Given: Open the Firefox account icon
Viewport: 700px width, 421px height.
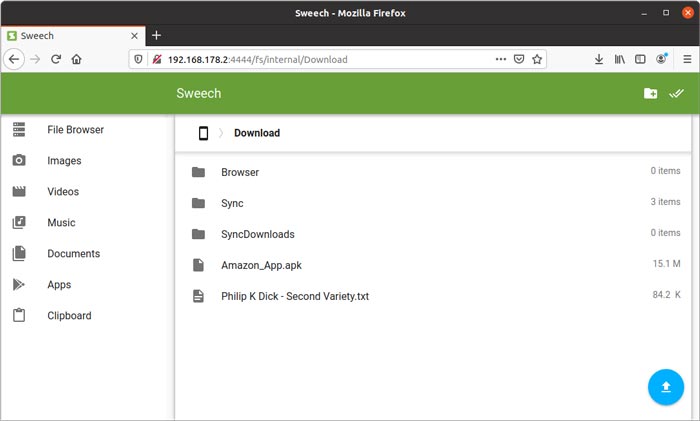Looking at the screenshot, I should 661,58.
